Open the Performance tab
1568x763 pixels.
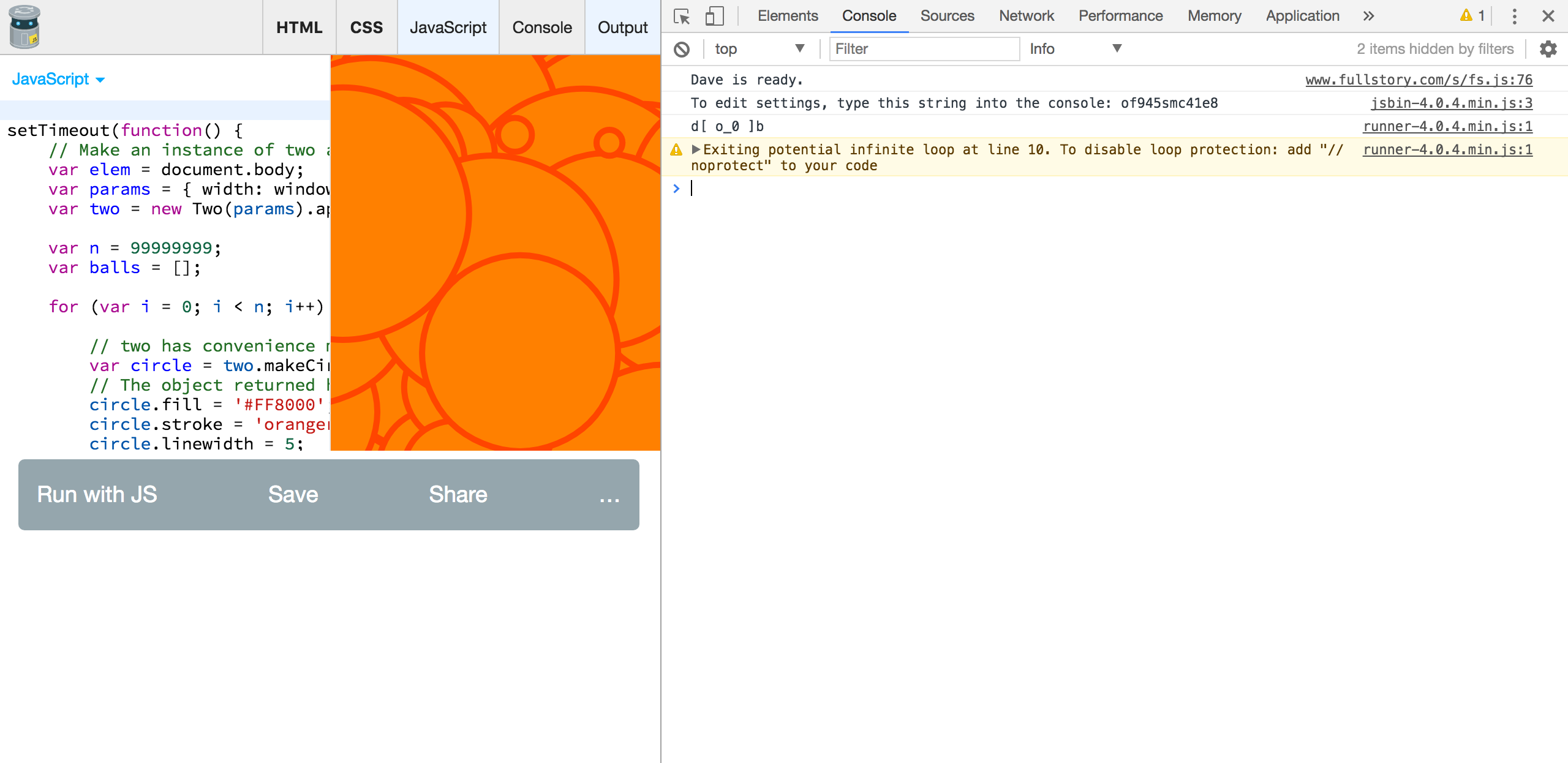coord(1120,16)
